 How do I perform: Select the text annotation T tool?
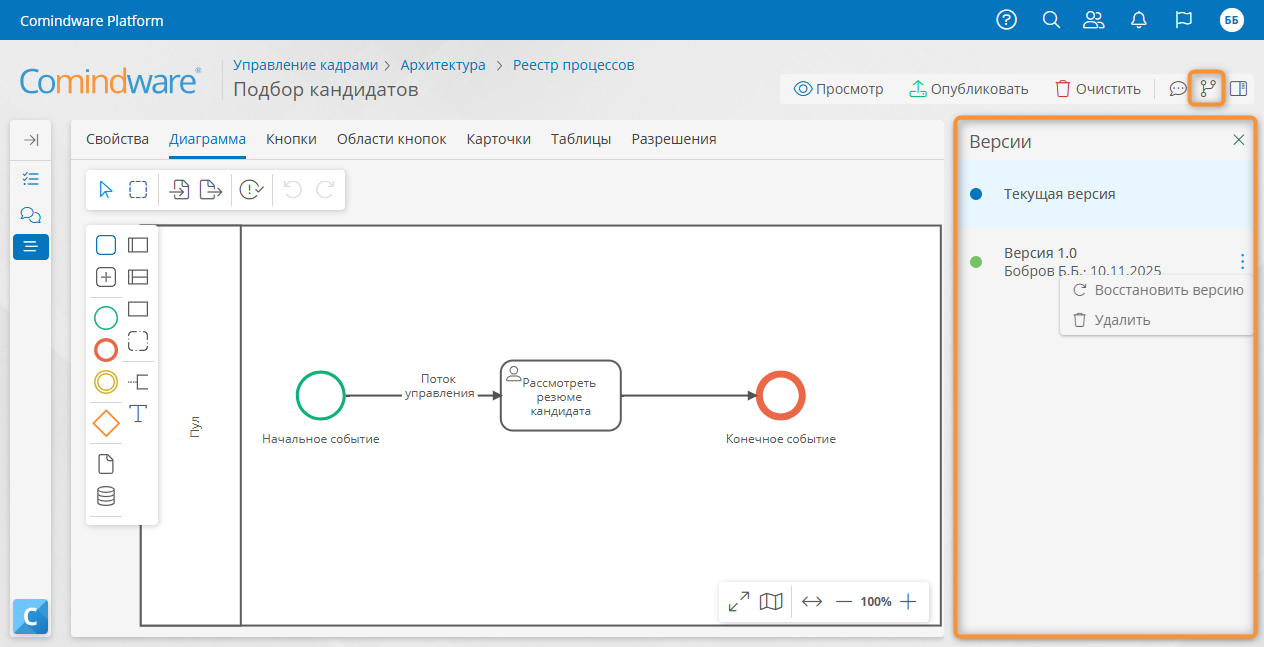[139, 413]
